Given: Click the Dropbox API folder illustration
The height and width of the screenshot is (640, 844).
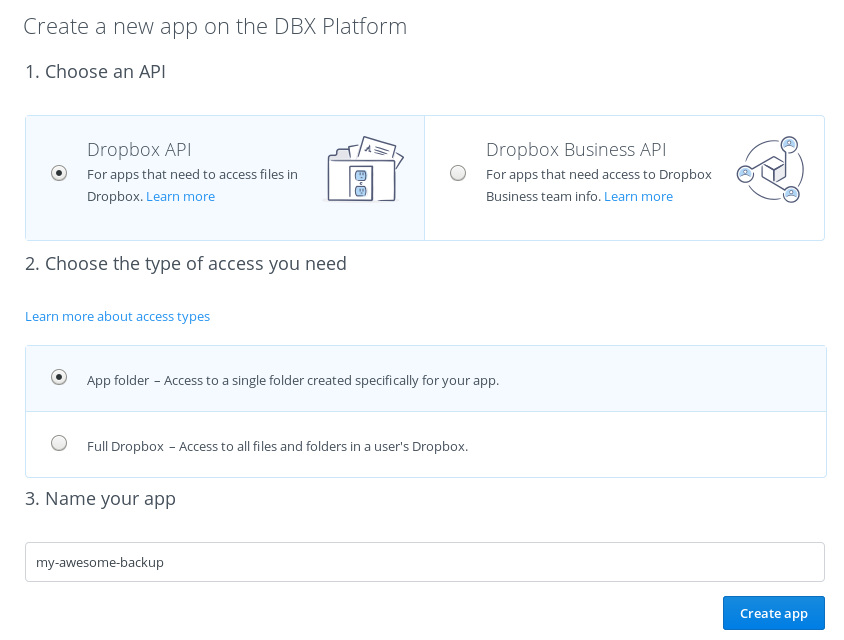Looking at the screenshot, I should pos(364,168).
